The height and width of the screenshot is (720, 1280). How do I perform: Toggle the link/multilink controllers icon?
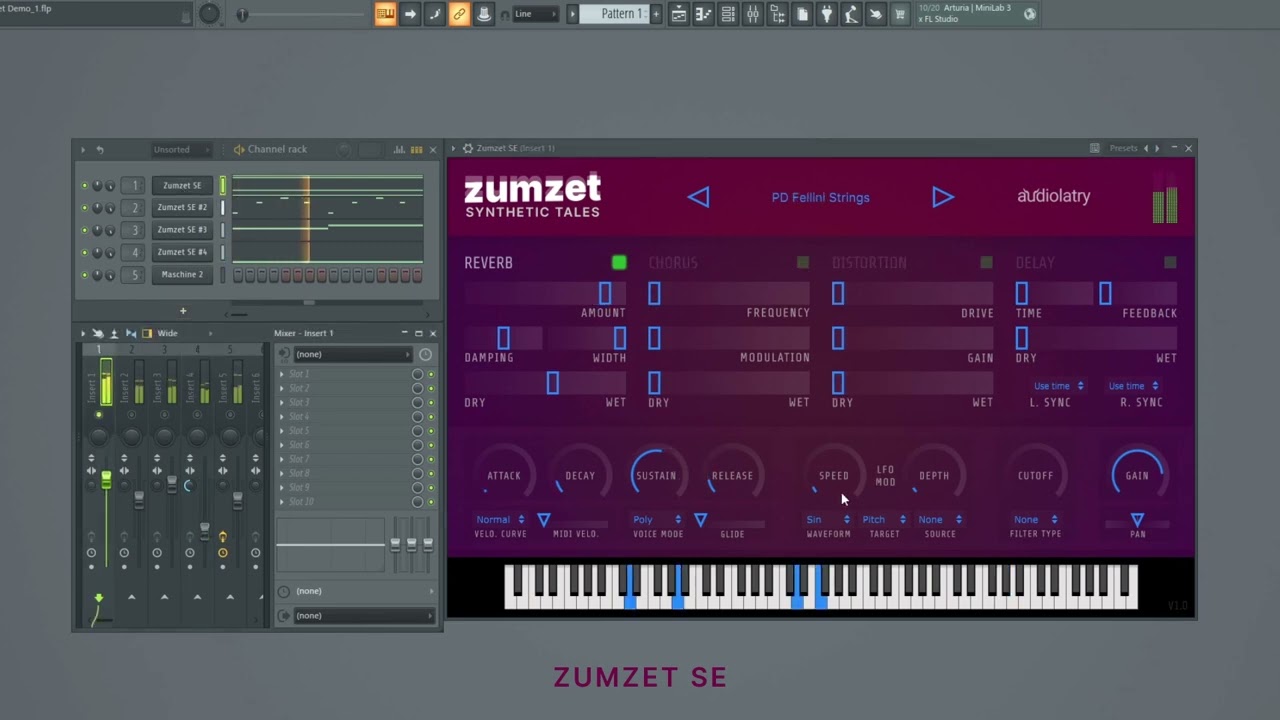459,14
